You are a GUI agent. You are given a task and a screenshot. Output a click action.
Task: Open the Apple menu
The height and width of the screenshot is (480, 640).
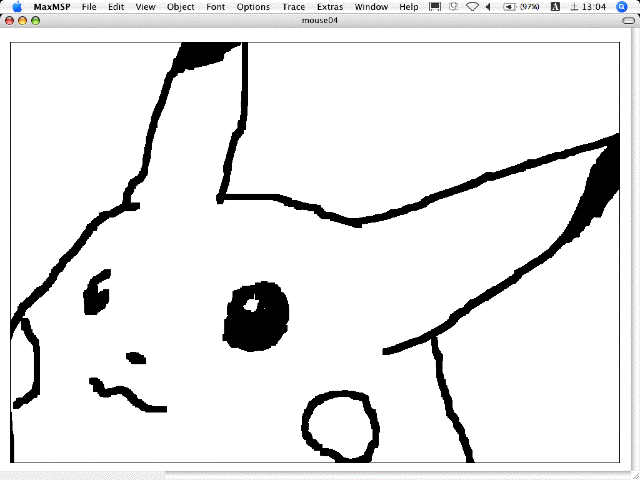pos(17,7)
